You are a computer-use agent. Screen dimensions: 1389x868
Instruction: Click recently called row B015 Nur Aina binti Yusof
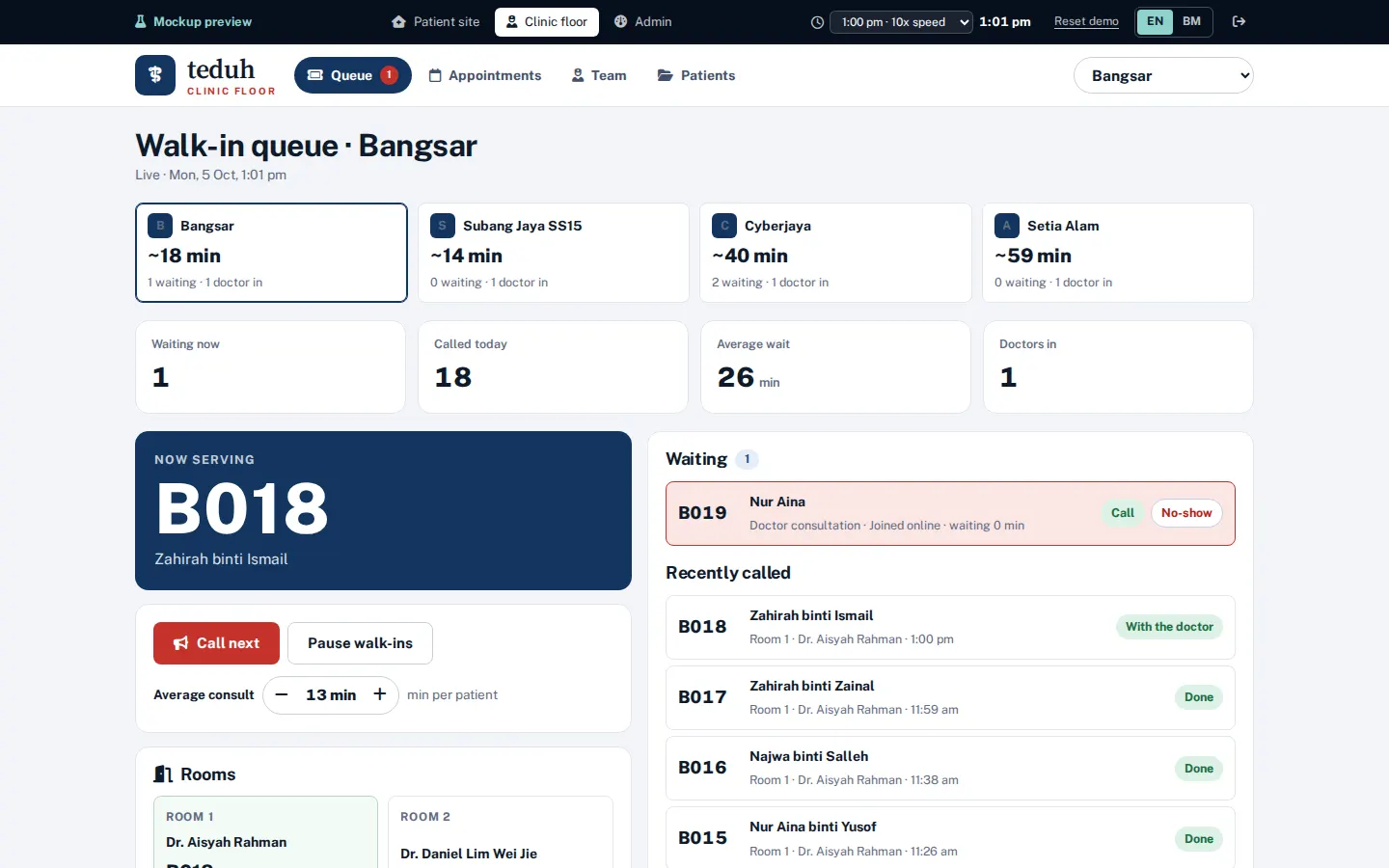point(950,838)
